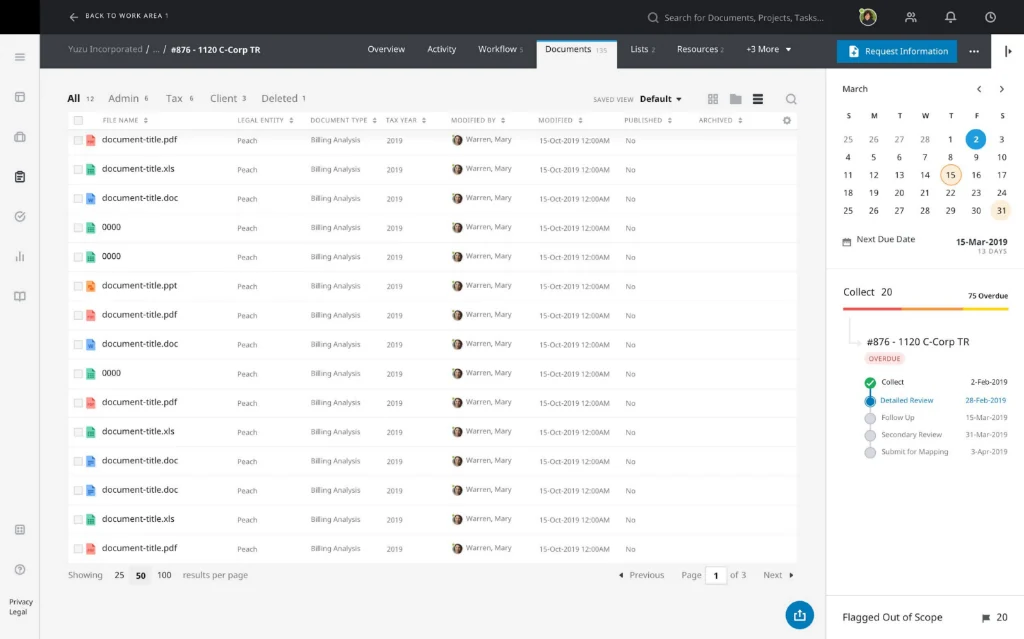1024x639 pixels.
Task: Sort by the Legal Entity column
Action: tap(265, 120)
